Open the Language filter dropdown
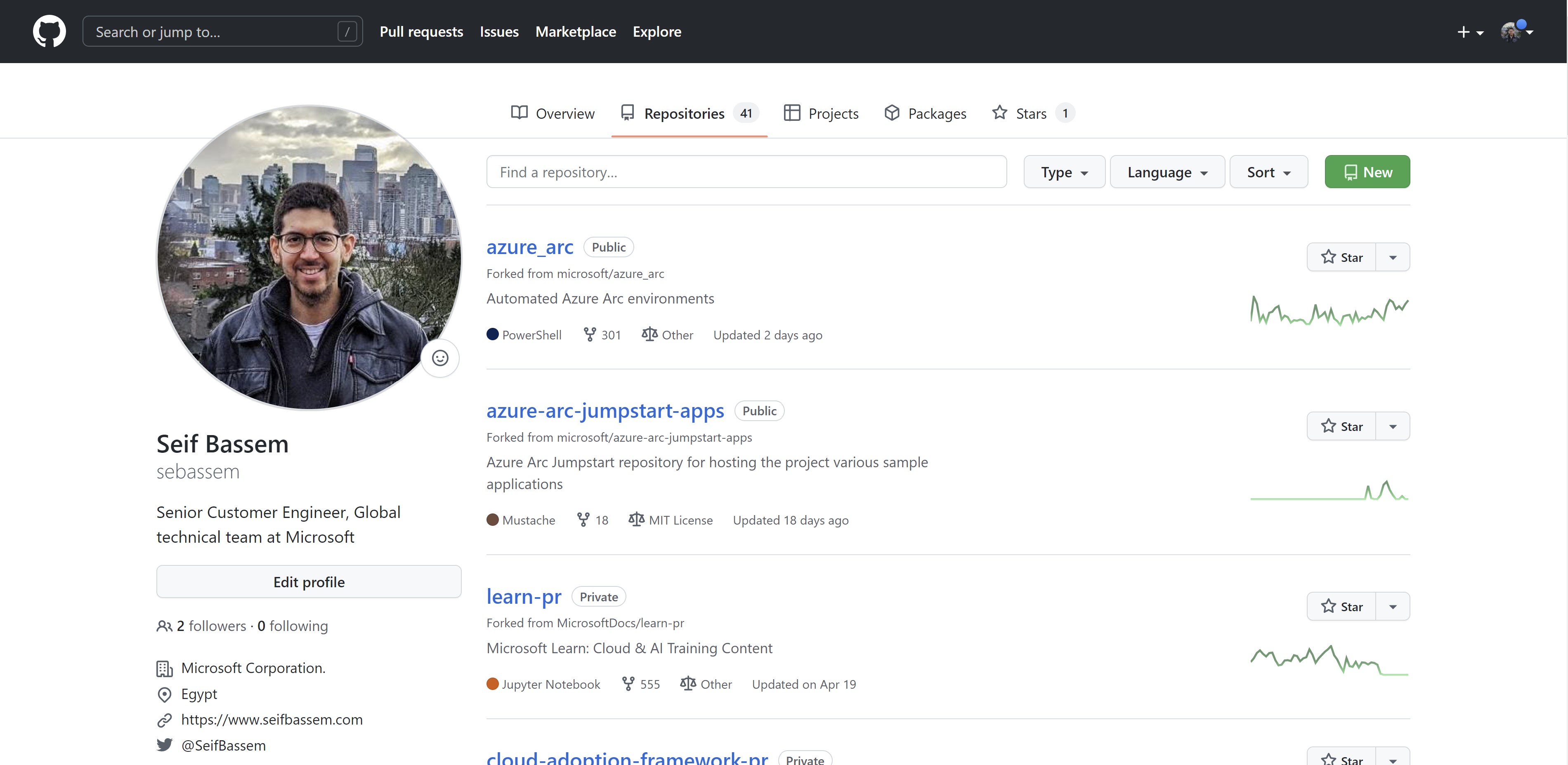Screen dimensions: 1568x765 pos(1167,172)
